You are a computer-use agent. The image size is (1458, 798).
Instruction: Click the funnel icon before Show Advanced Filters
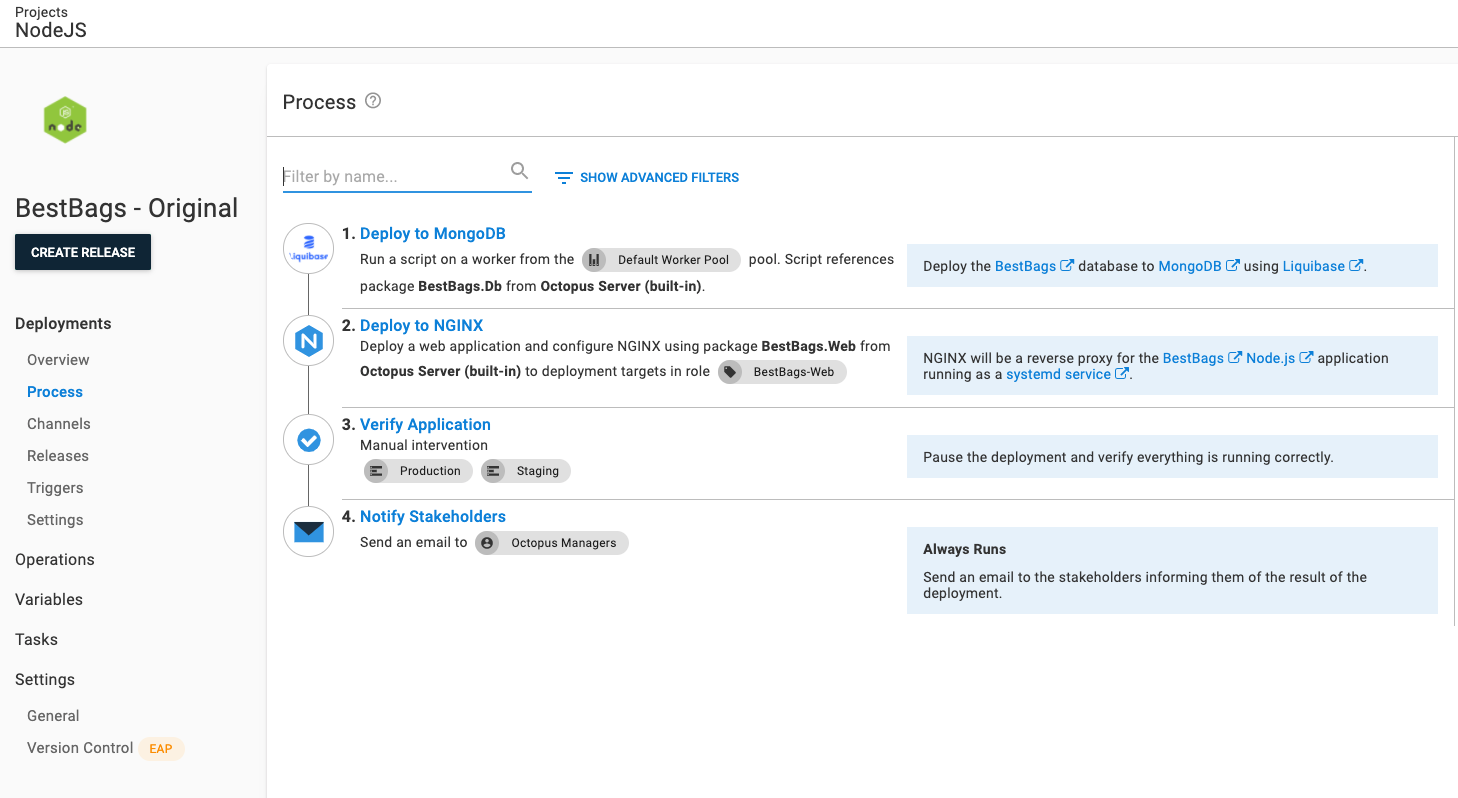563,177
